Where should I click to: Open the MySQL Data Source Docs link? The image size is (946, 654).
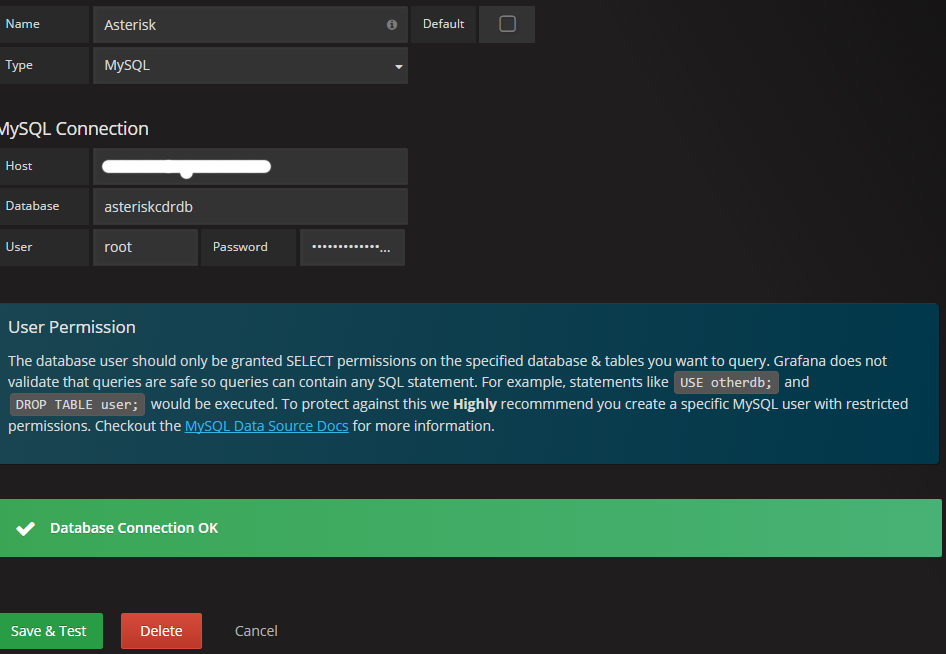pos(267,426)
